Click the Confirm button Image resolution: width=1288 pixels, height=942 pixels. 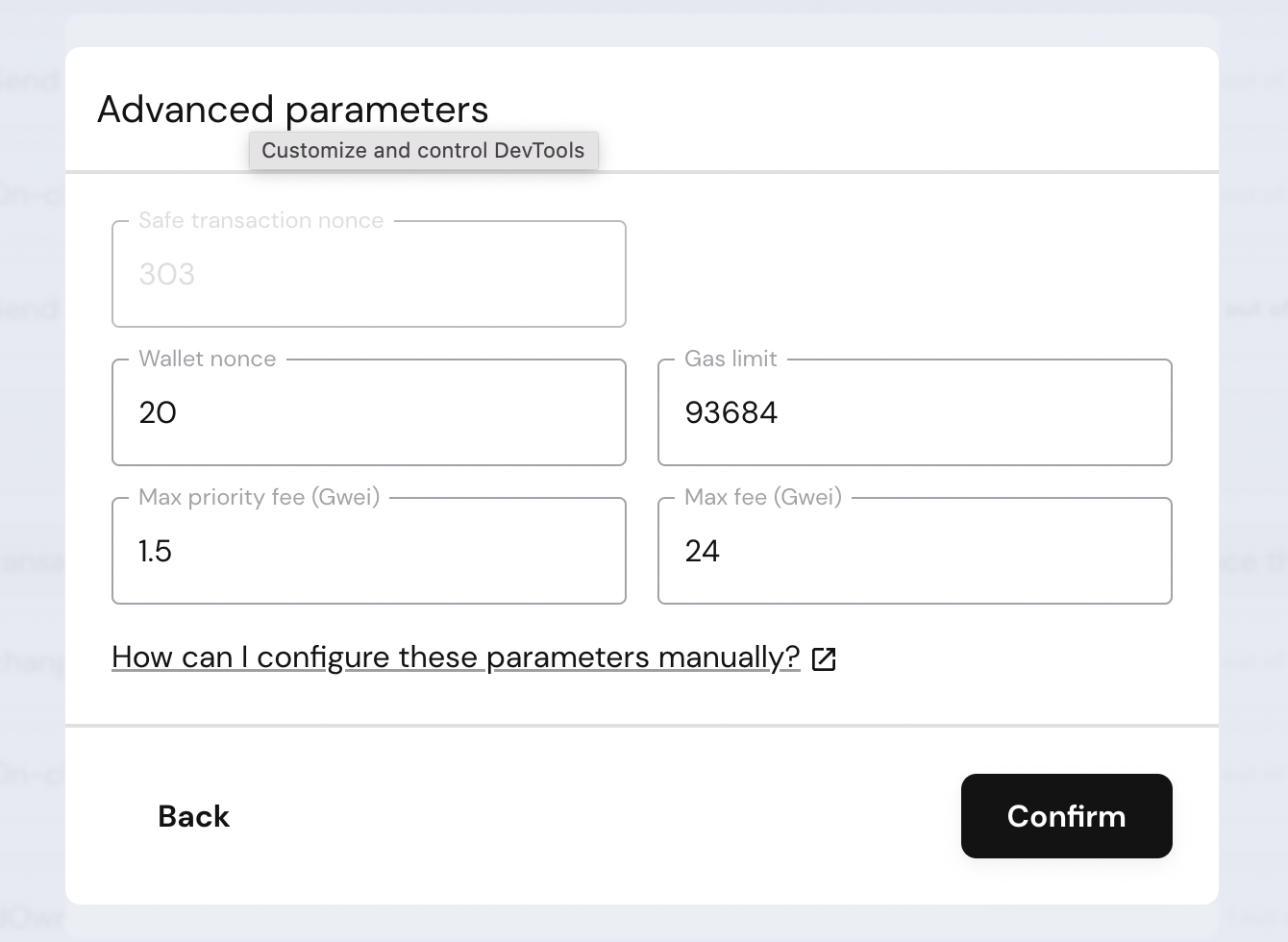point(1066,816)
